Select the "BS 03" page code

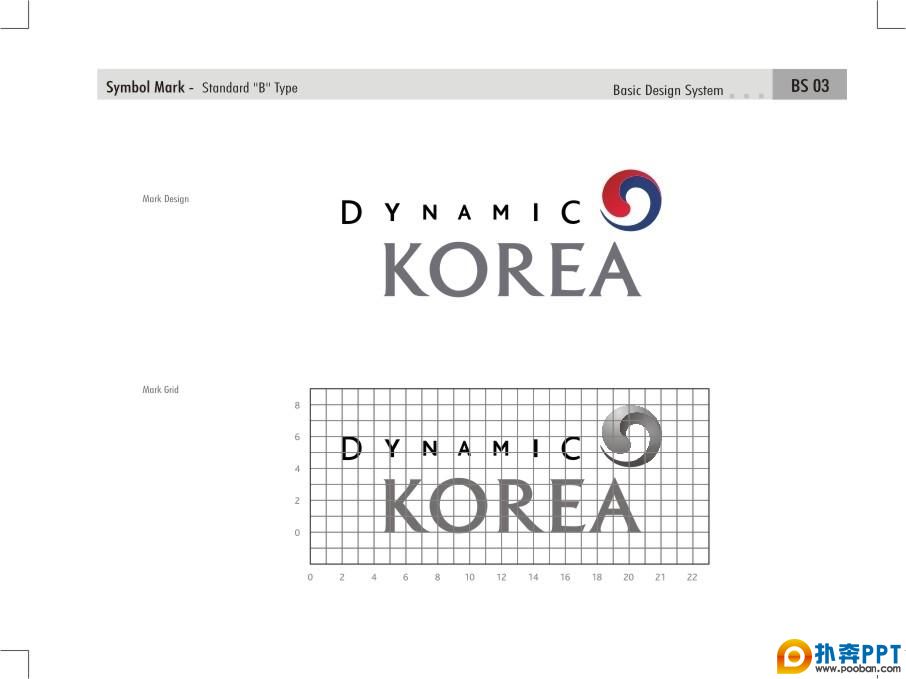[x=810, y=86]
